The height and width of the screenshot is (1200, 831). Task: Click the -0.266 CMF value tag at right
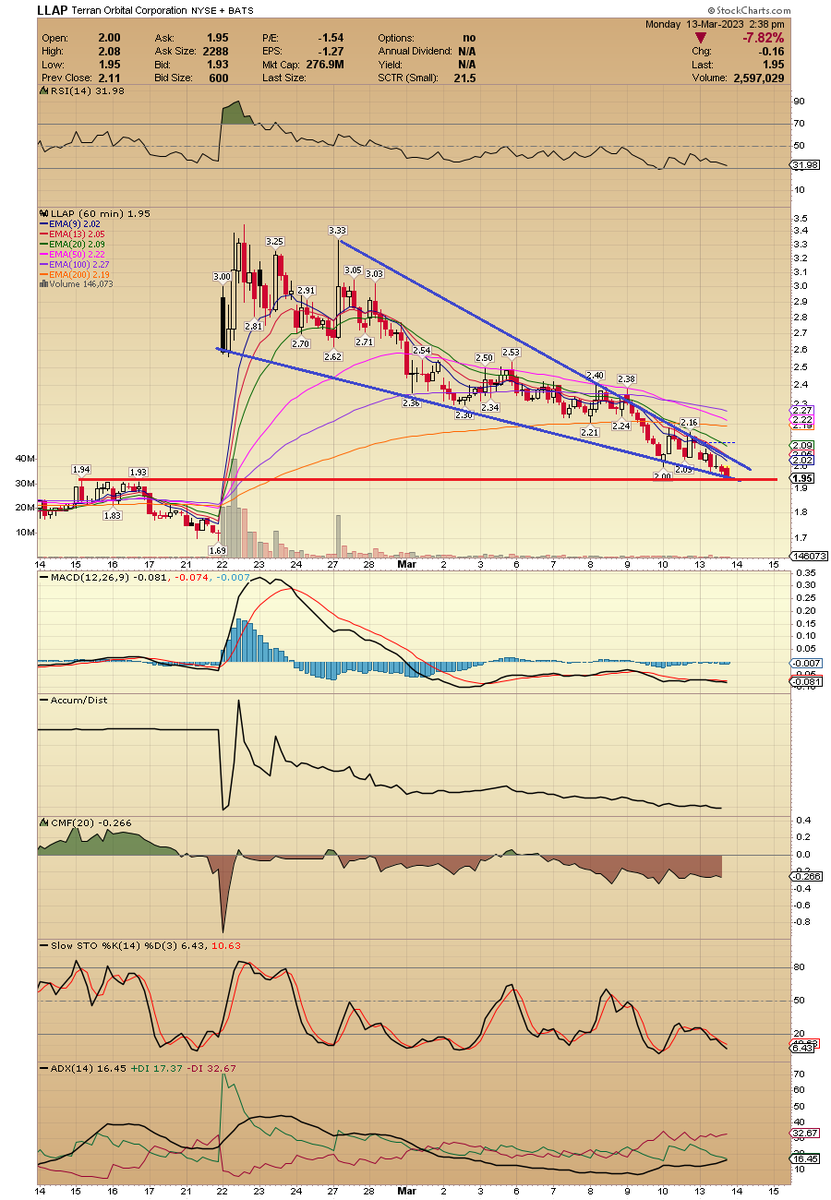[x=807, y=876]
